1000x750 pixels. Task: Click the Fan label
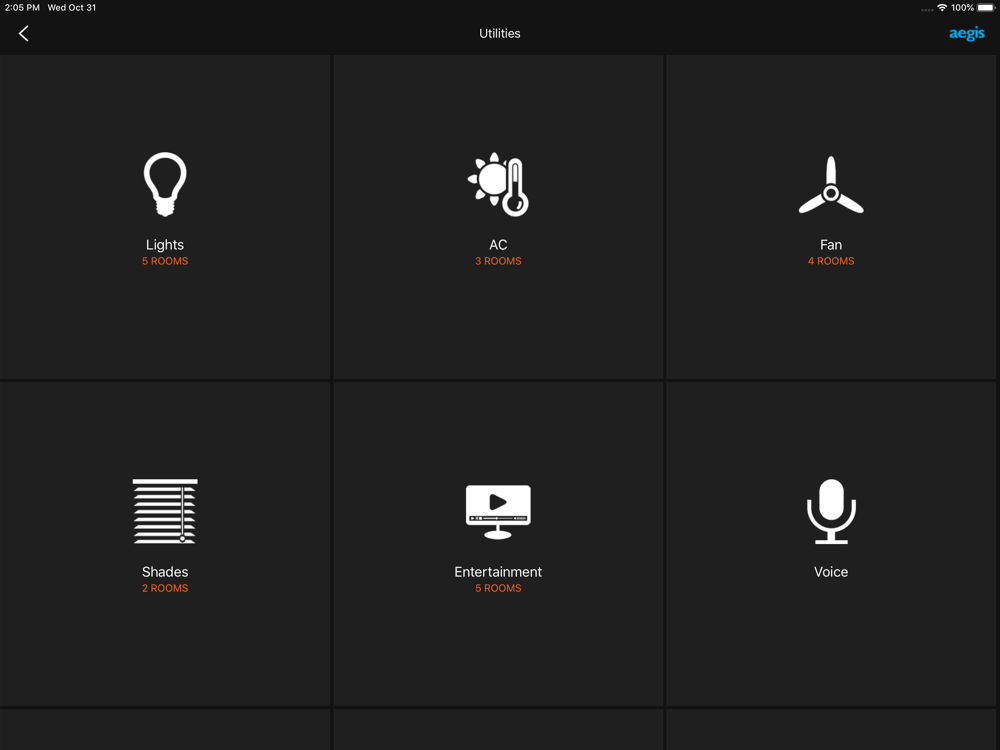pos(831,245)
